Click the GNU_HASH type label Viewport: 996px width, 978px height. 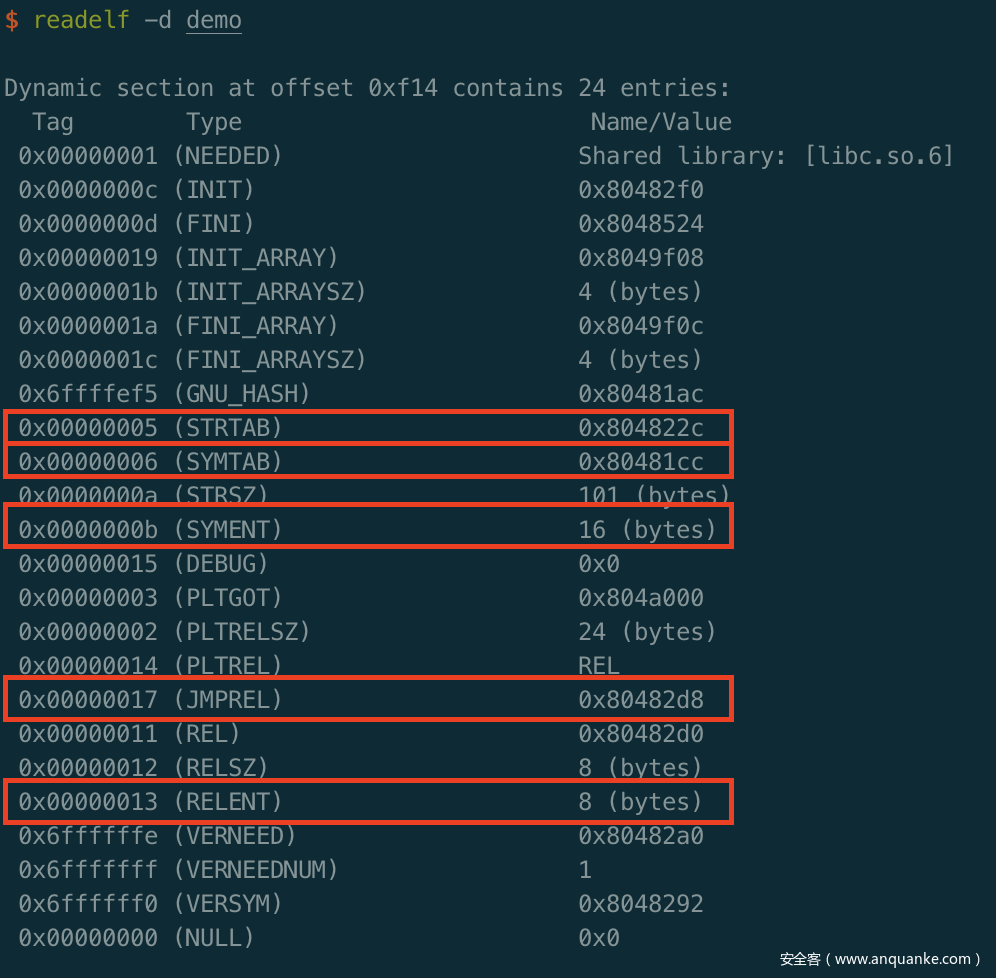[x=242, y=394]
